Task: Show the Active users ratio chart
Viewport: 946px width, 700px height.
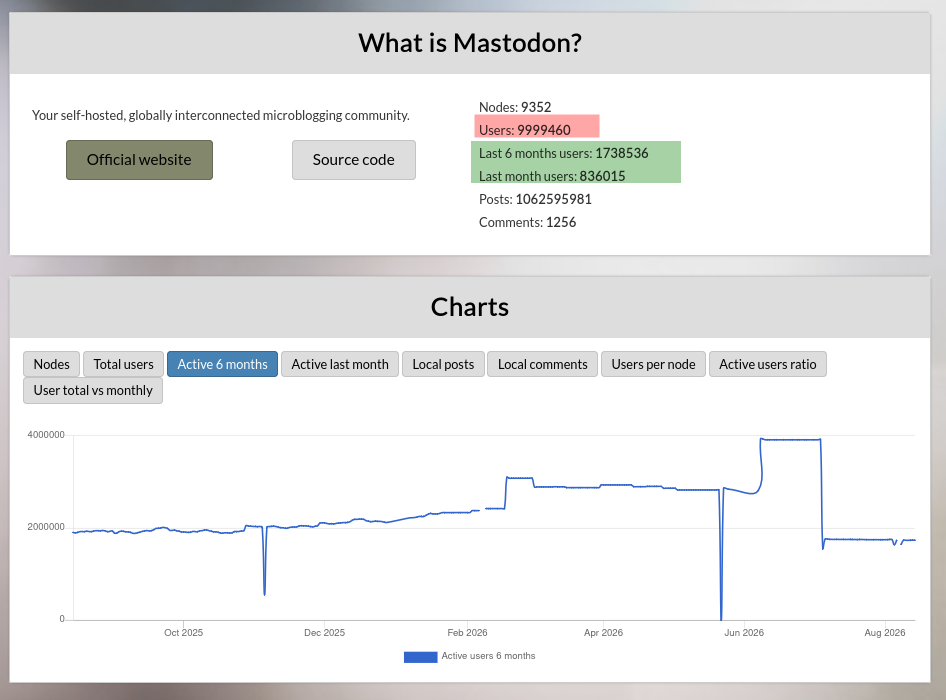Action: coord(767,364)
